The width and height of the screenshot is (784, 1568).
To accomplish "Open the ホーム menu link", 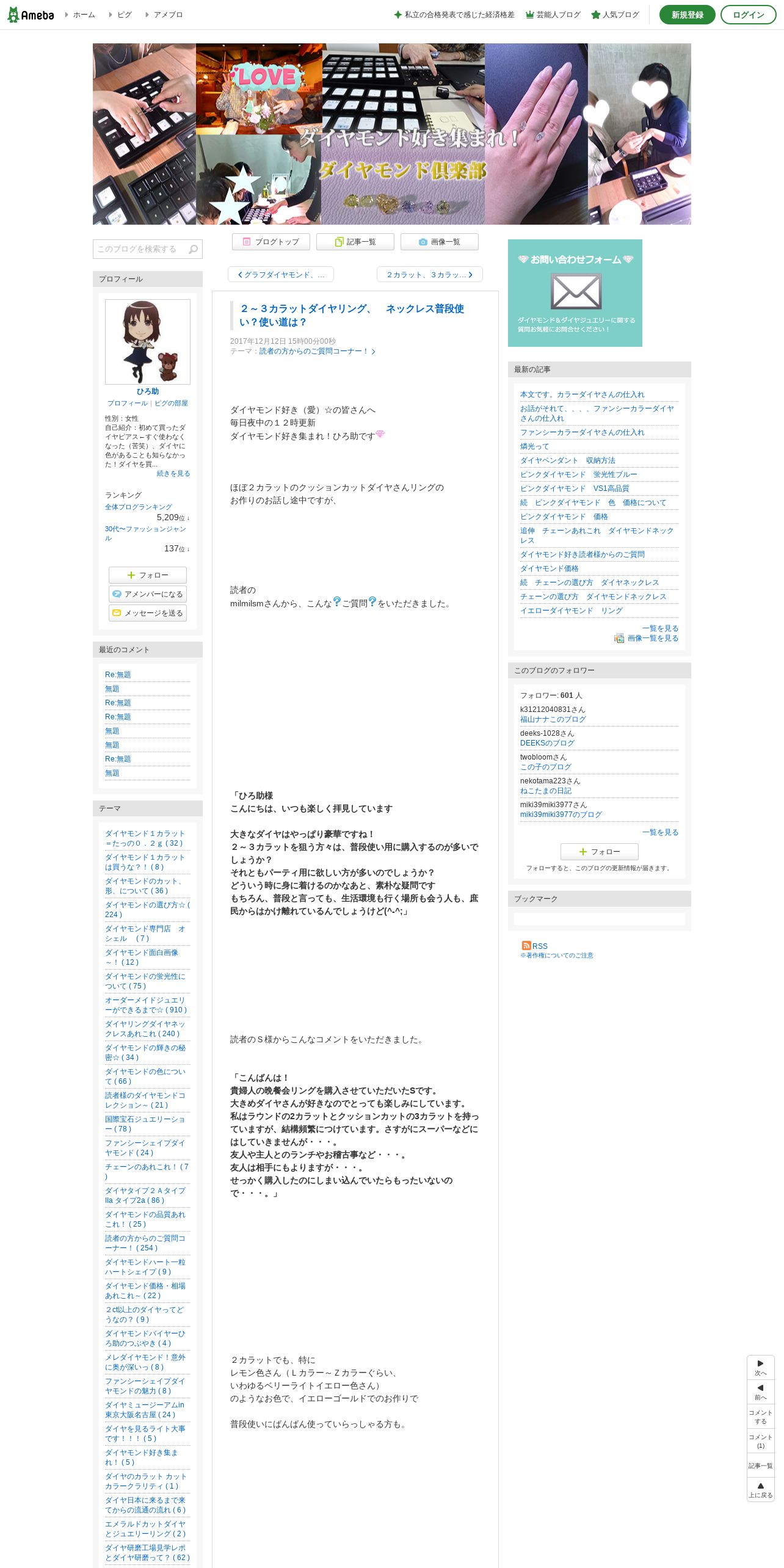I will point(84,15).
